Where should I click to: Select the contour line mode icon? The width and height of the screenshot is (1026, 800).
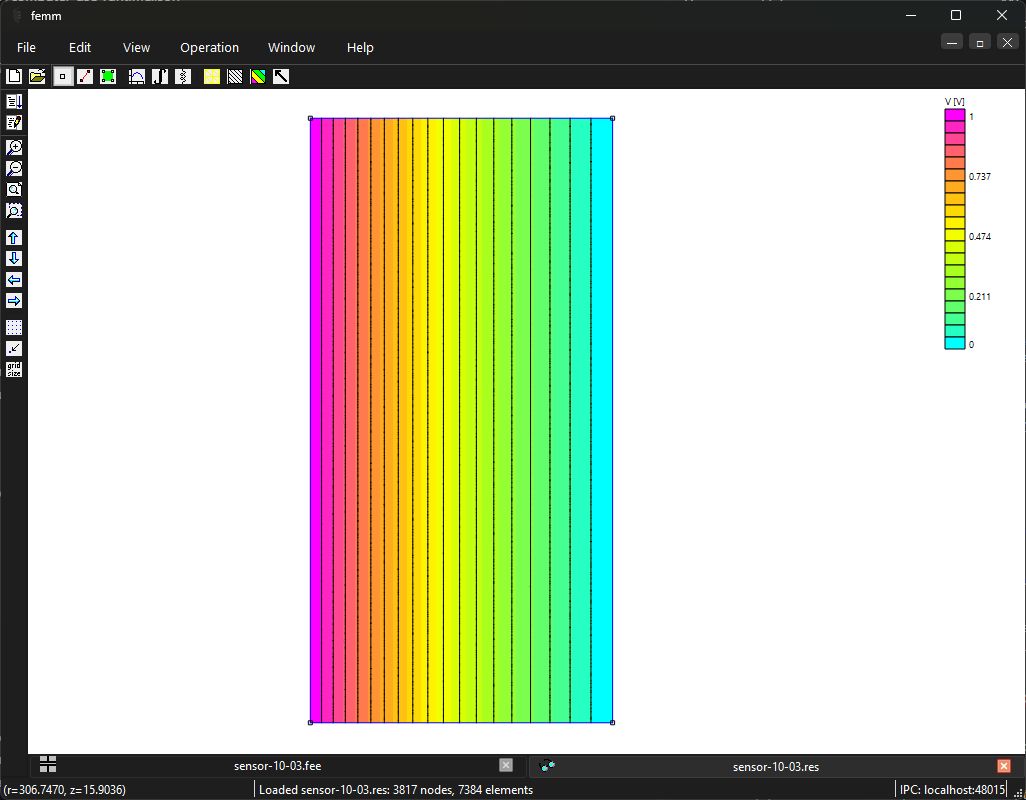tap(85, 77)
